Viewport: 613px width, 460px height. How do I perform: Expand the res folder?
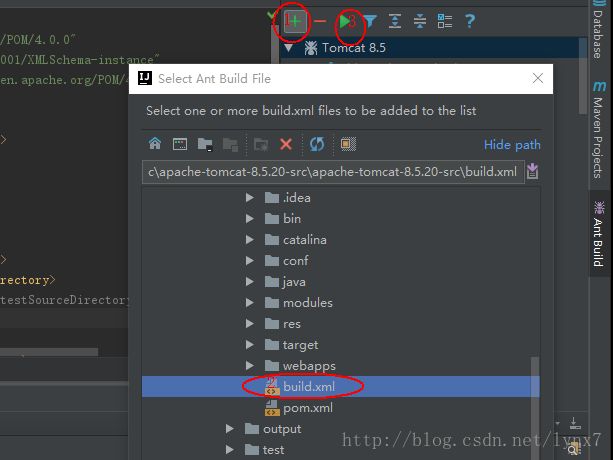(x=249, y=324)
